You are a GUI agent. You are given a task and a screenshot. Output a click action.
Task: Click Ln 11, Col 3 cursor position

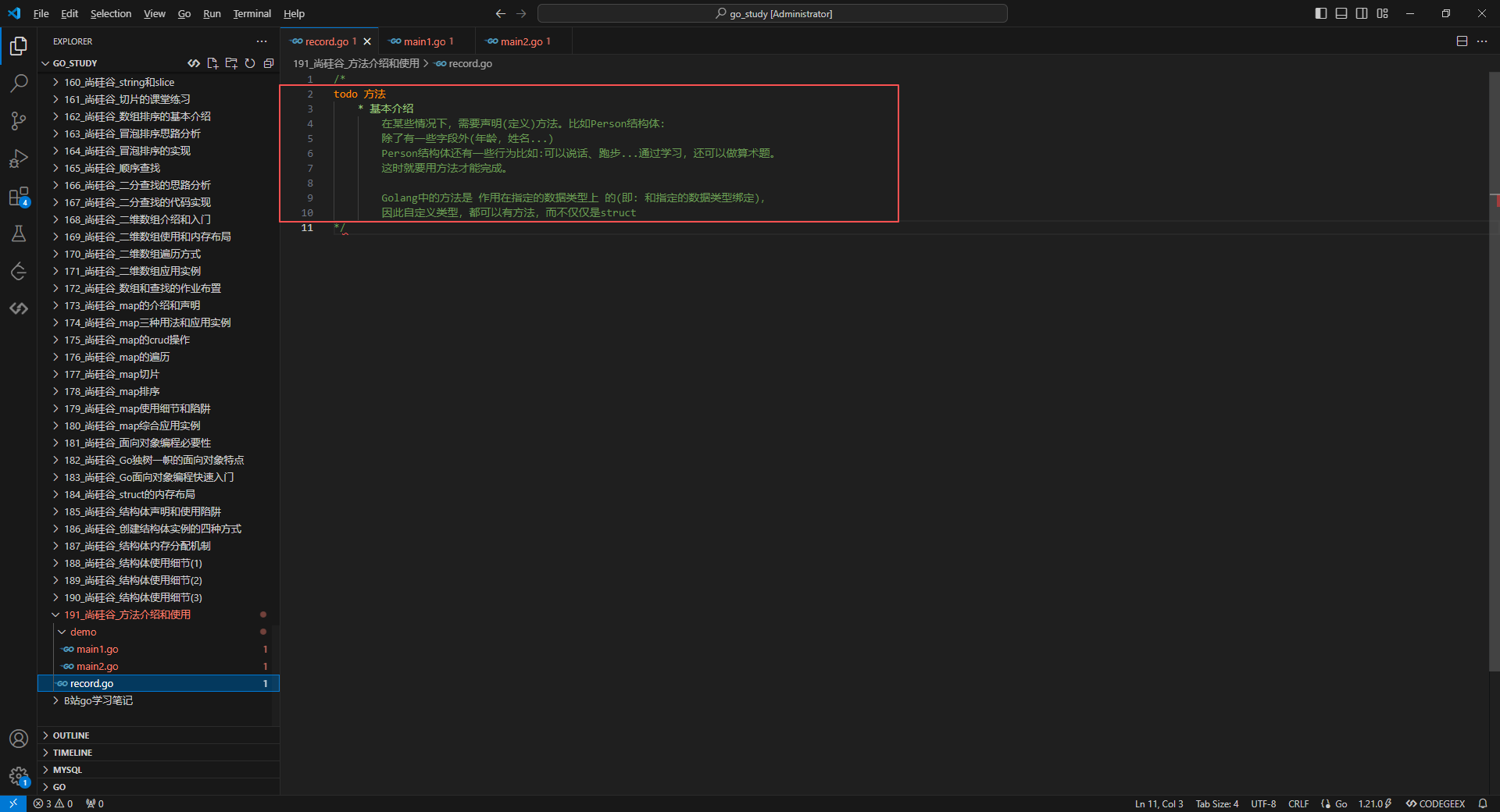[1159, 803]
